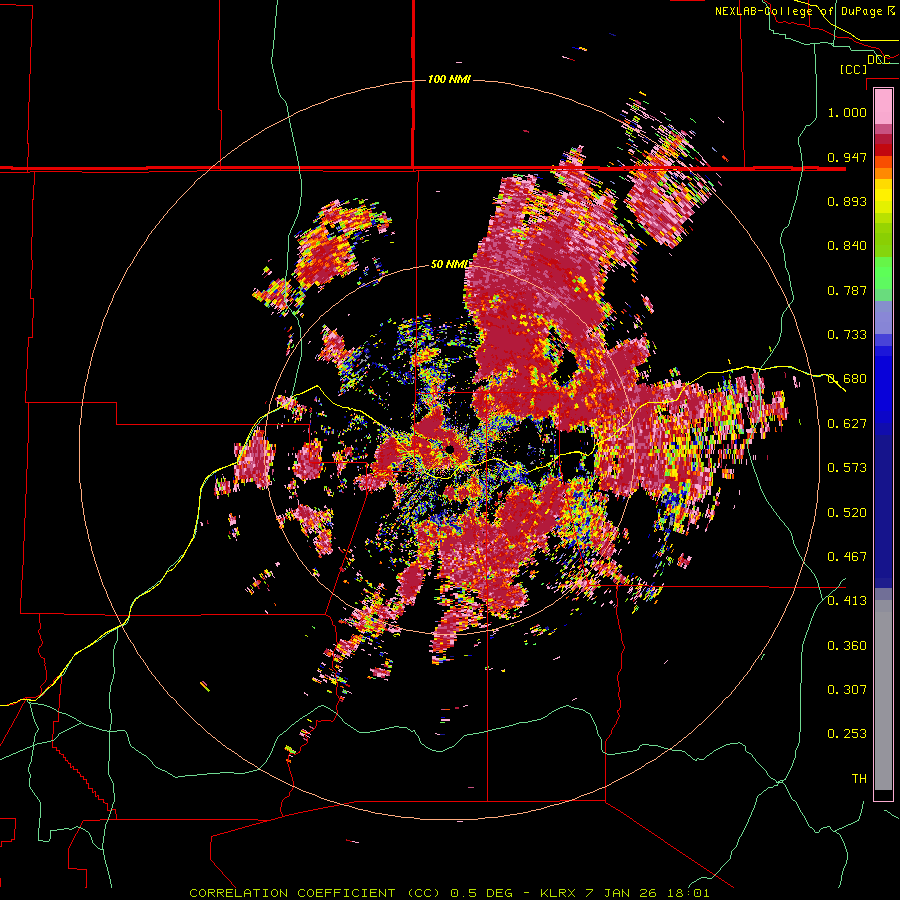This screenshot has height=900, width=900.
Task: Pick the light pink top color scale segment
Action: (x=883, y=106)
